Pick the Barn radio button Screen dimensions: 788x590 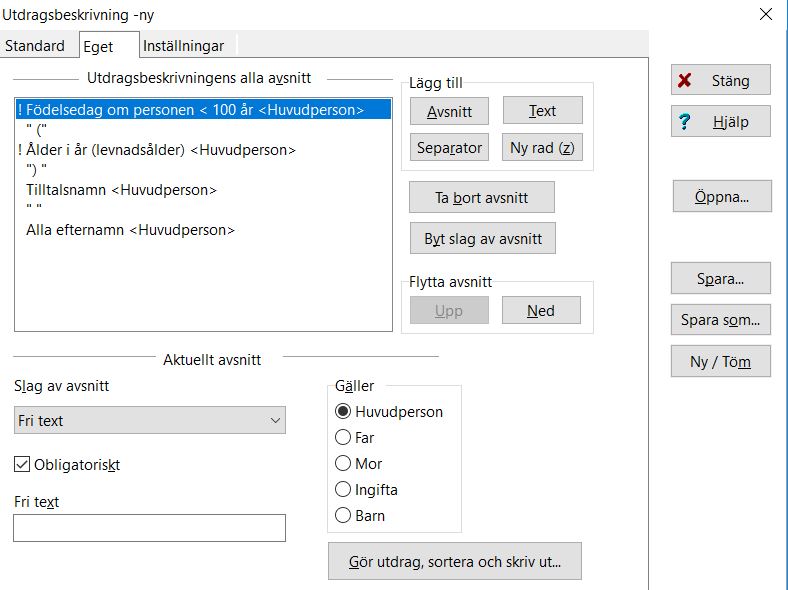(x=343, y=516)
